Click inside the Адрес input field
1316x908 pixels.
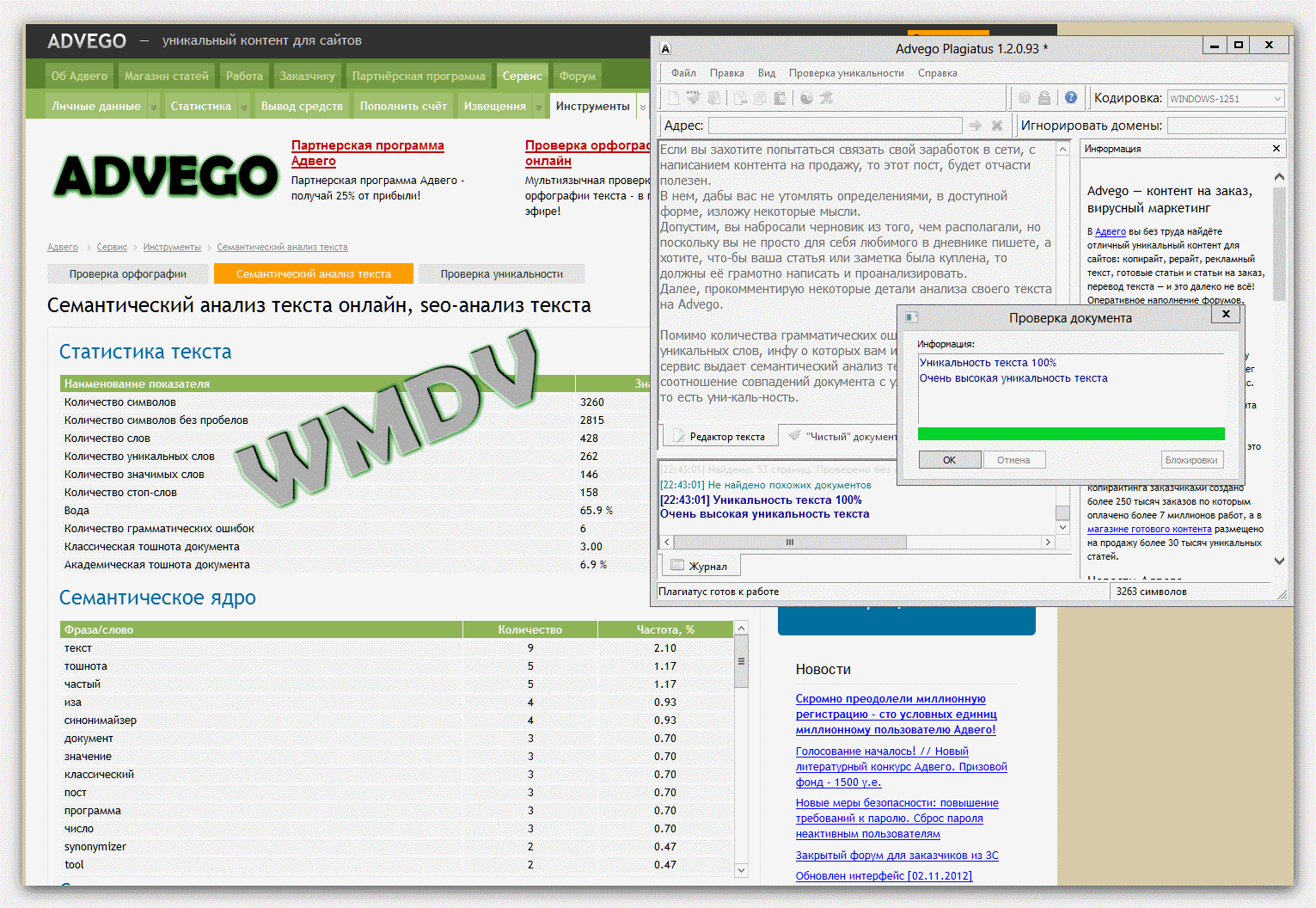(835, 126)
